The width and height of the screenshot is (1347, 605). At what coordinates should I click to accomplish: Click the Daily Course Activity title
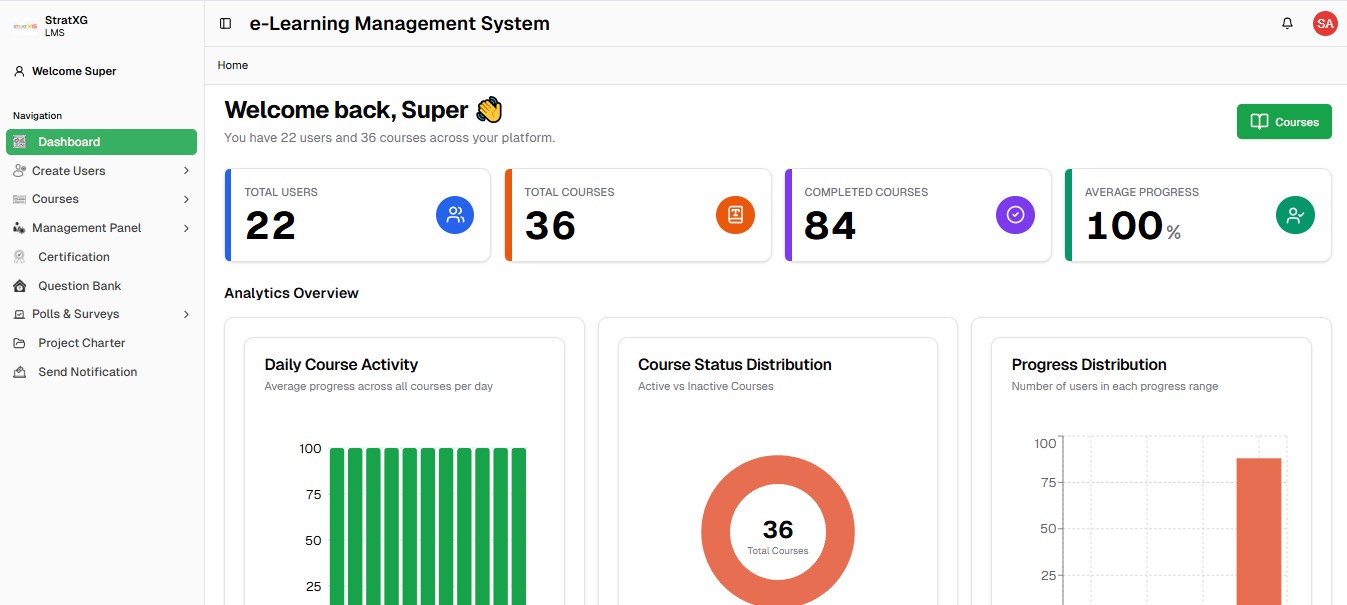(341, 365)
